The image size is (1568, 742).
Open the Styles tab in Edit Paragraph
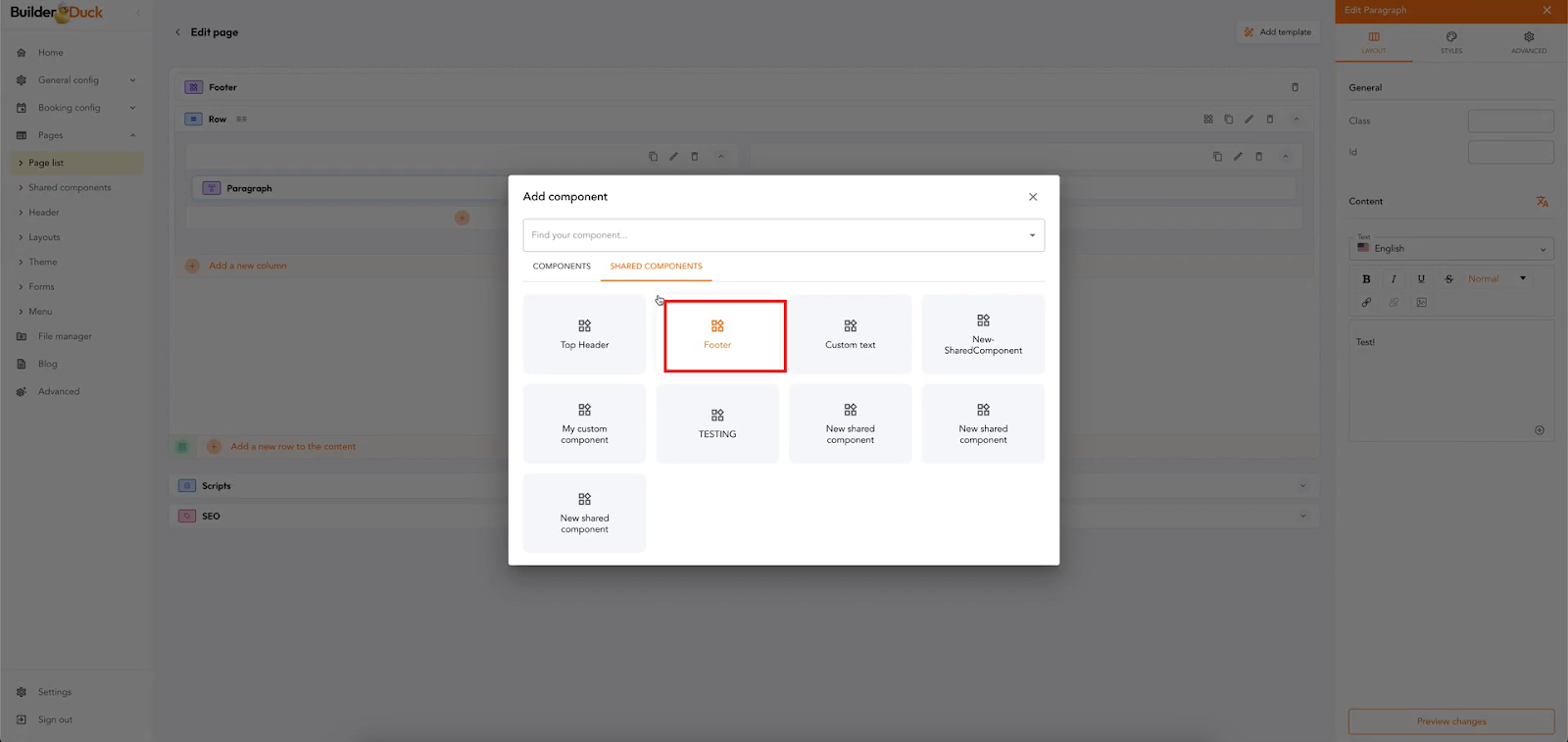1450,42
